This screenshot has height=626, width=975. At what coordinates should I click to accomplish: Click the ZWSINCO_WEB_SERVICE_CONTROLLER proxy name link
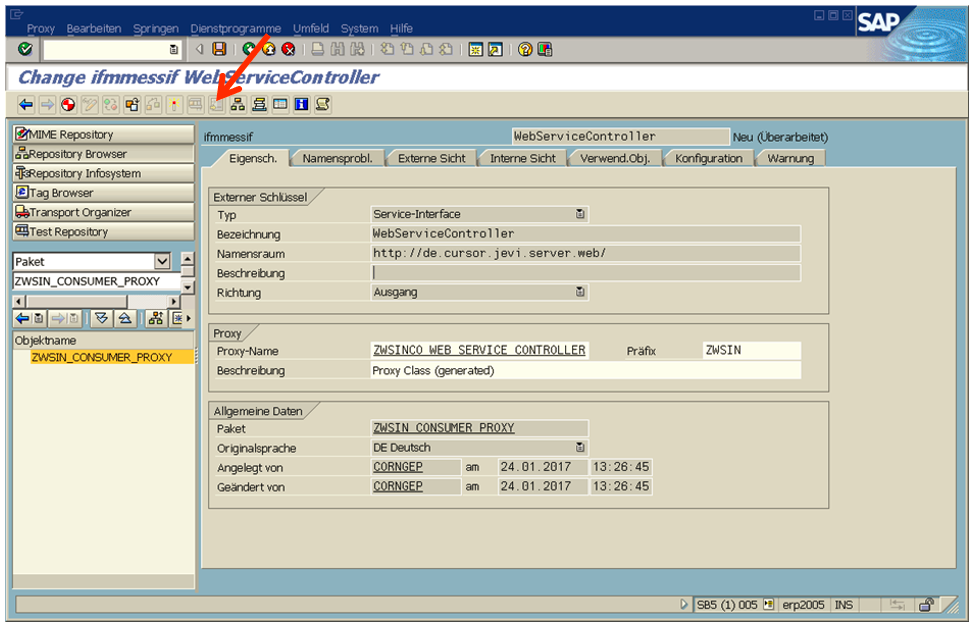(479, 351)
